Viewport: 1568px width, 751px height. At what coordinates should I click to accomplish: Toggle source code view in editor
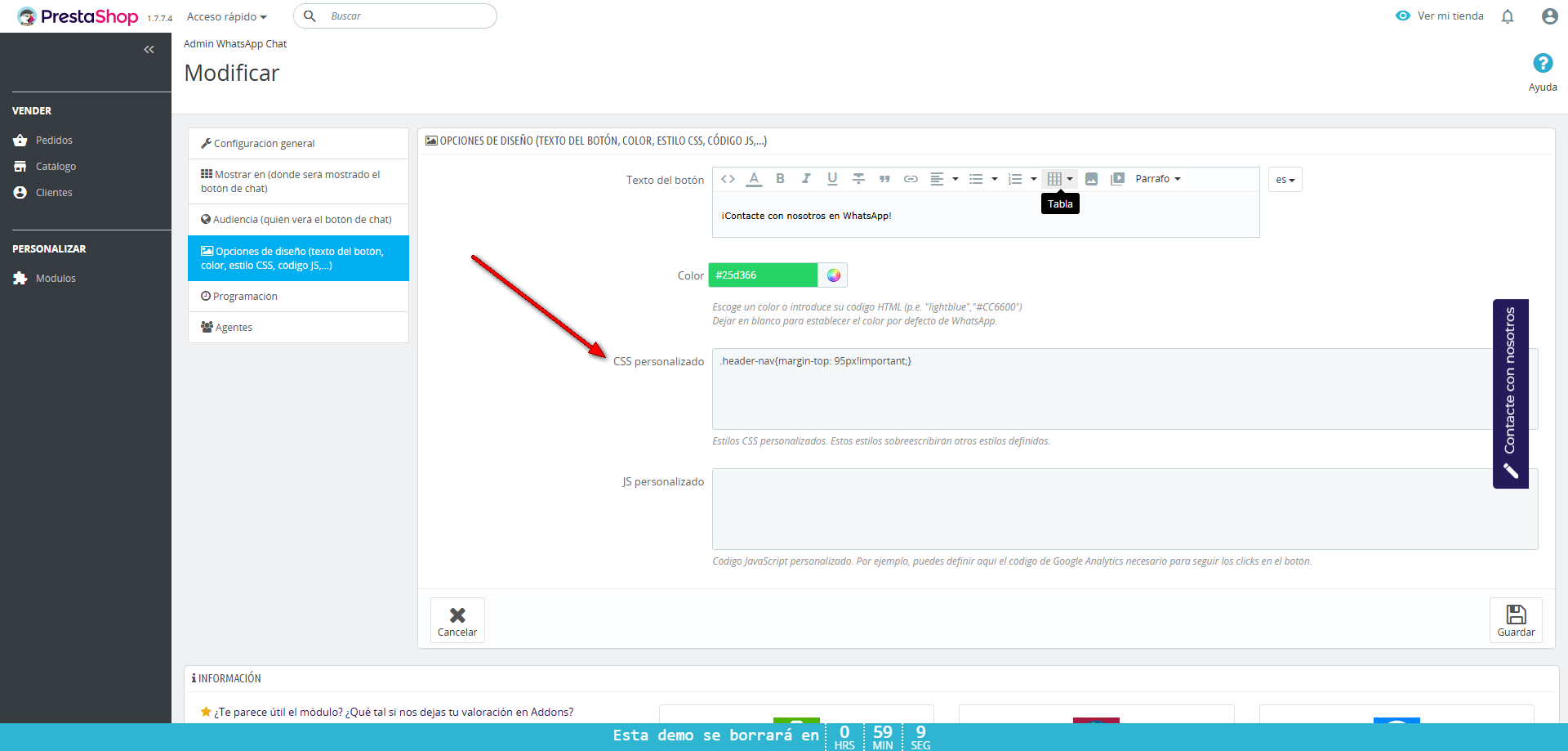click(x=728, y=179)
